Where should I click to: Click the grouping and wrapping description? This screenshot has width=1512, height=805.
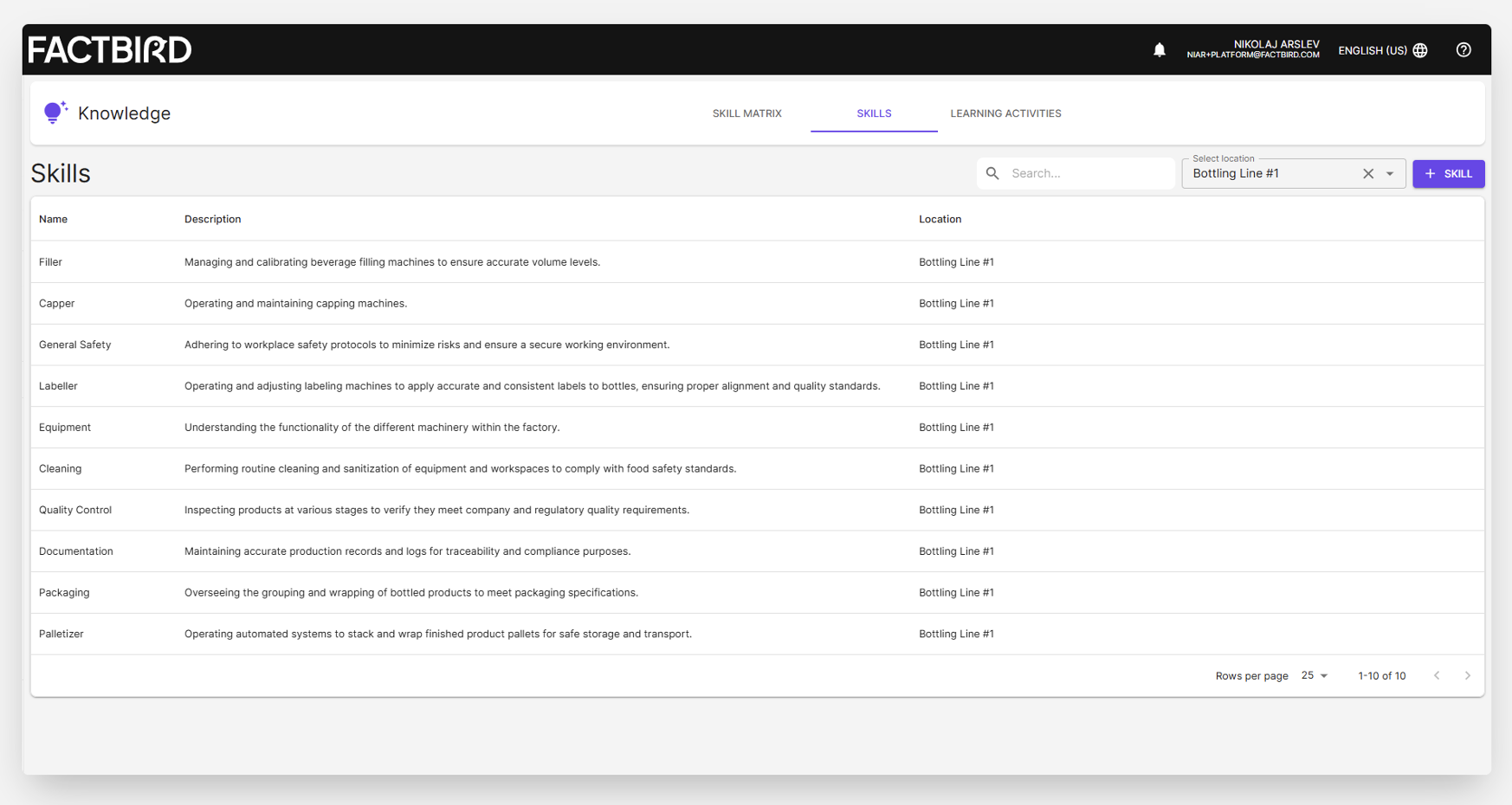(411, 593)
